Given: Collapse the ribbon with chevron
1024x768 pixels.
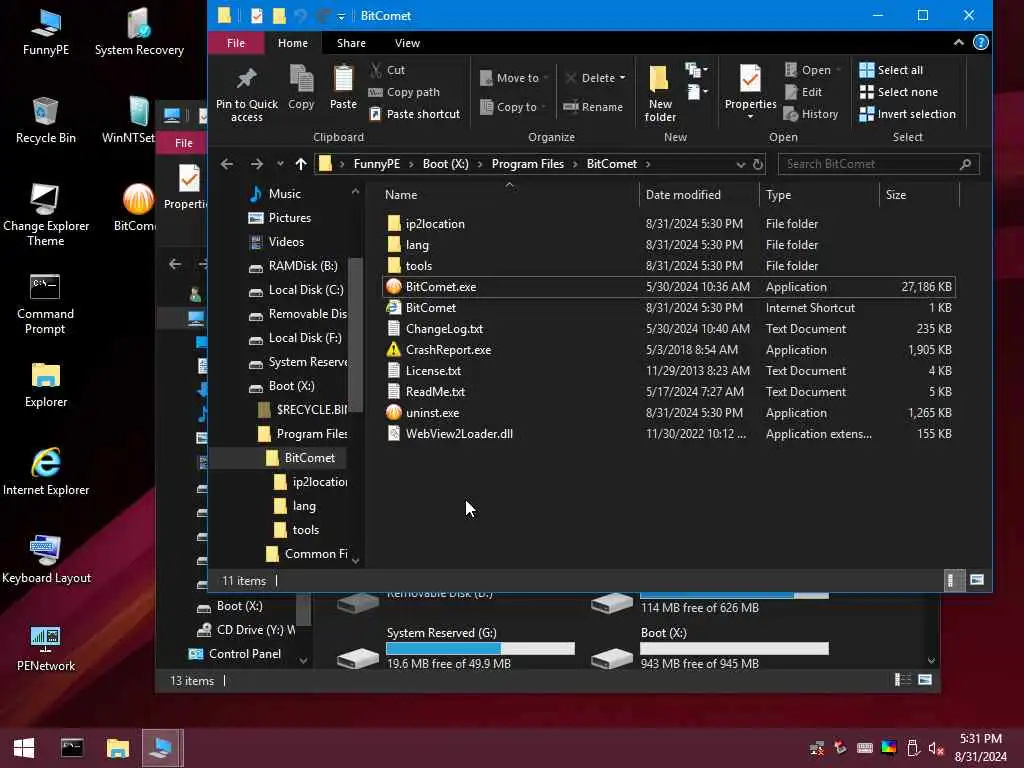Looking at the screenshot, I should (958, 42).
